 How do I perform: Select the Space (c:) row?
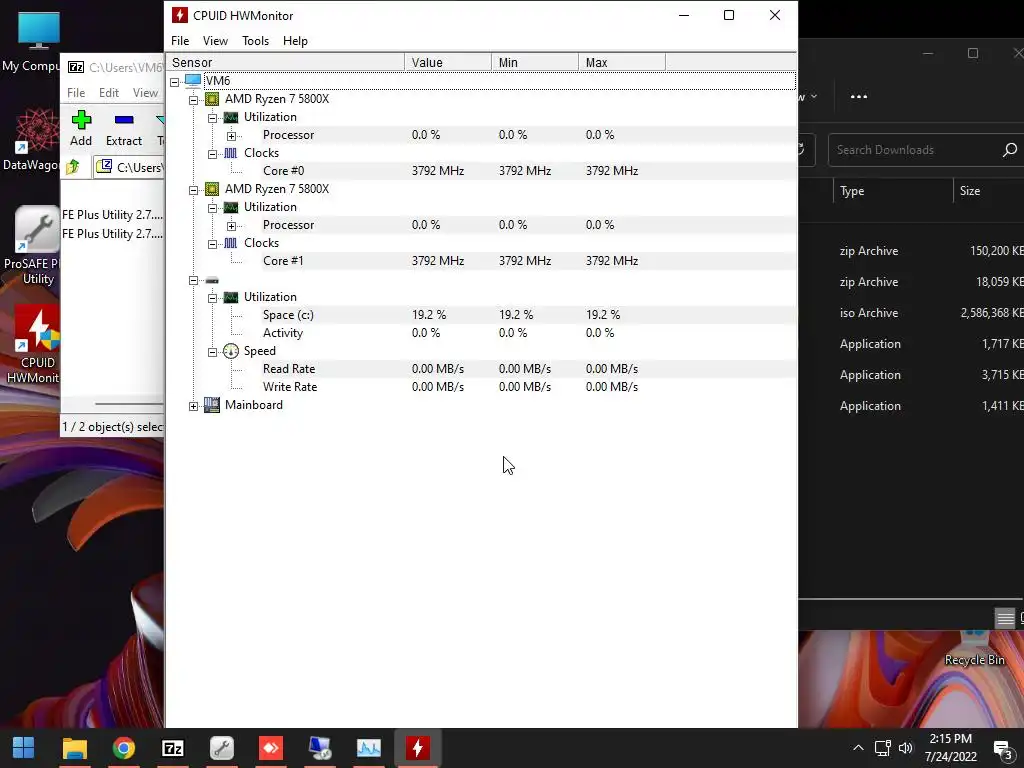point(481,315)
